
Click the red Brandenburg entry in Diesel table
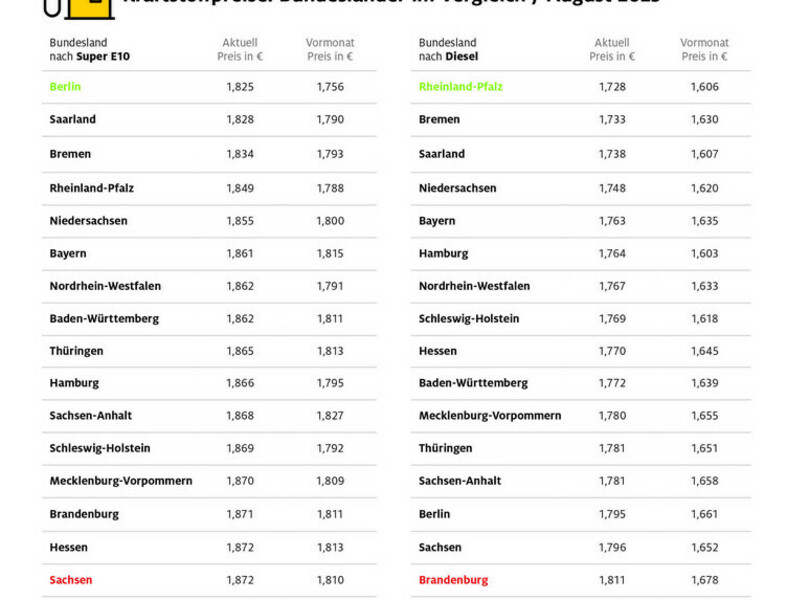click(x=453, y=580)
